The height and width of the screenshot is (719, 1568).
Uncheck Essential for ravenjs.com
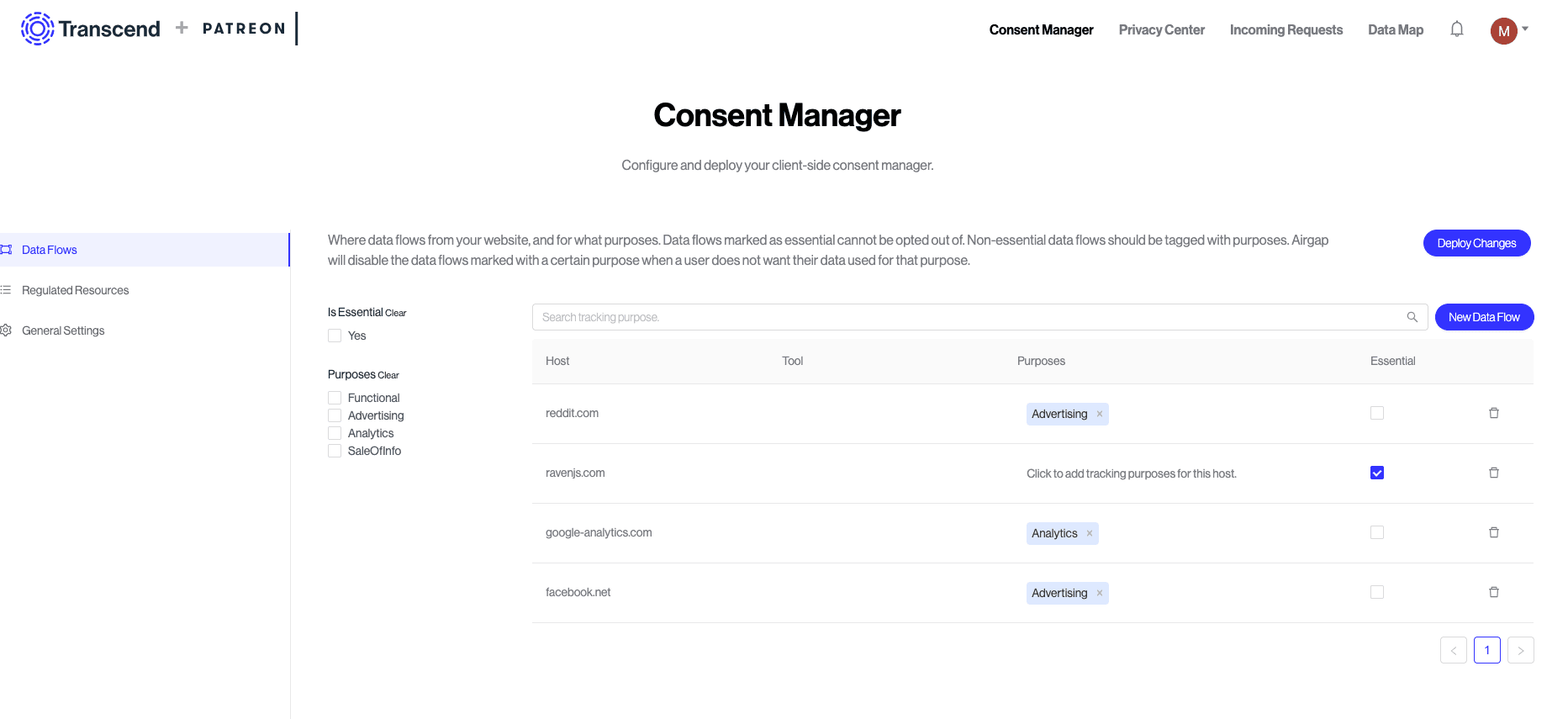tap(1376, 473)
